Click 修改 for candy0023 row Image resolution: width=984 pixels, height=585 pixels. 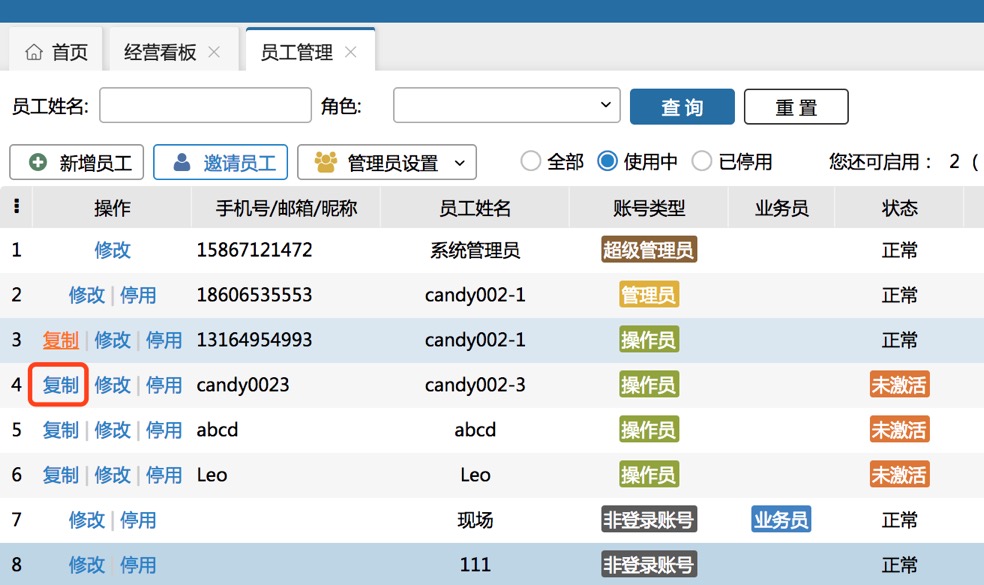[x=112, y=385]
